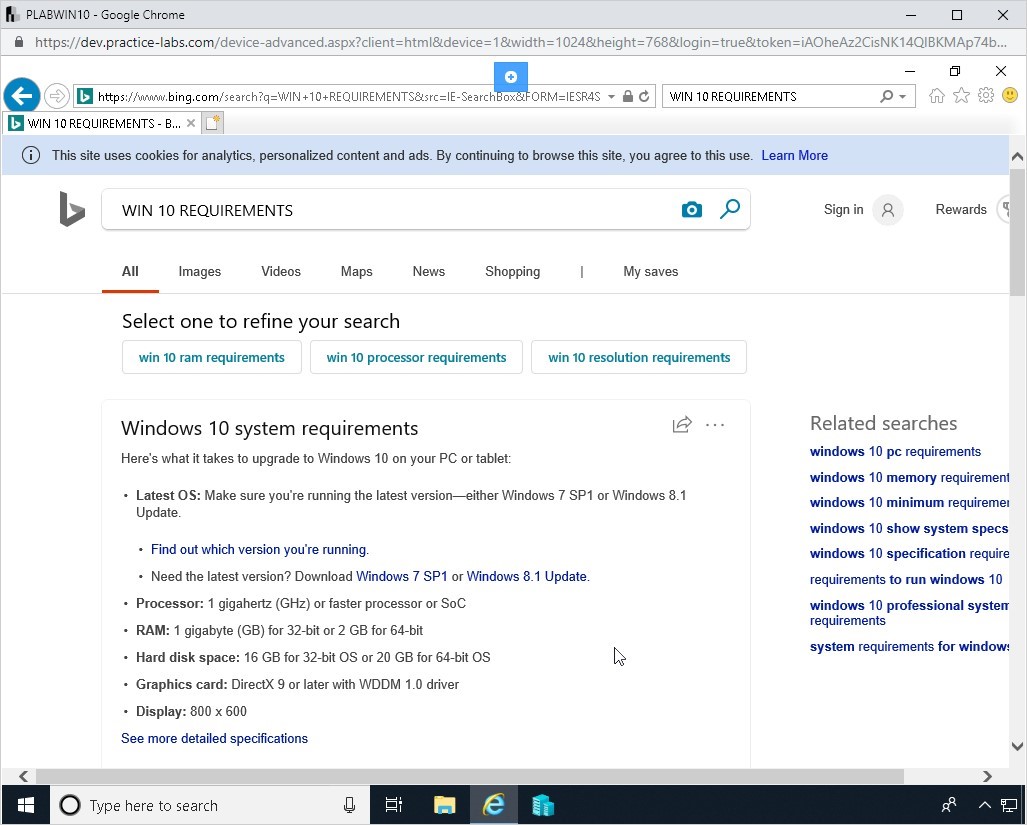Open the three-dot more options menu
This screenshot has height=825, width=1027.
tap(715, 425)
